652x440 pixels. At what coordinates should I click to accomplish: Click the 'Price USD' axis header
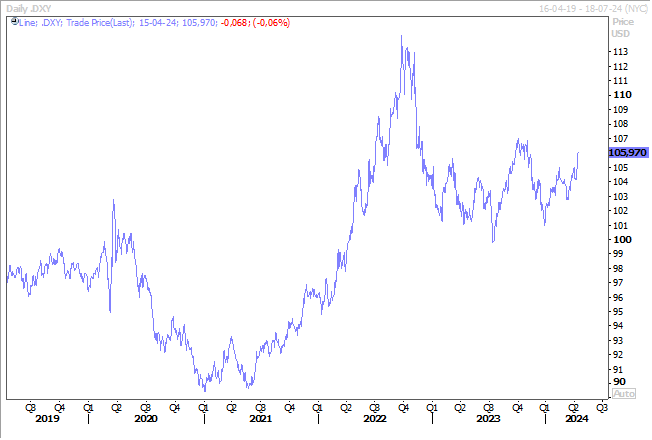622,27
